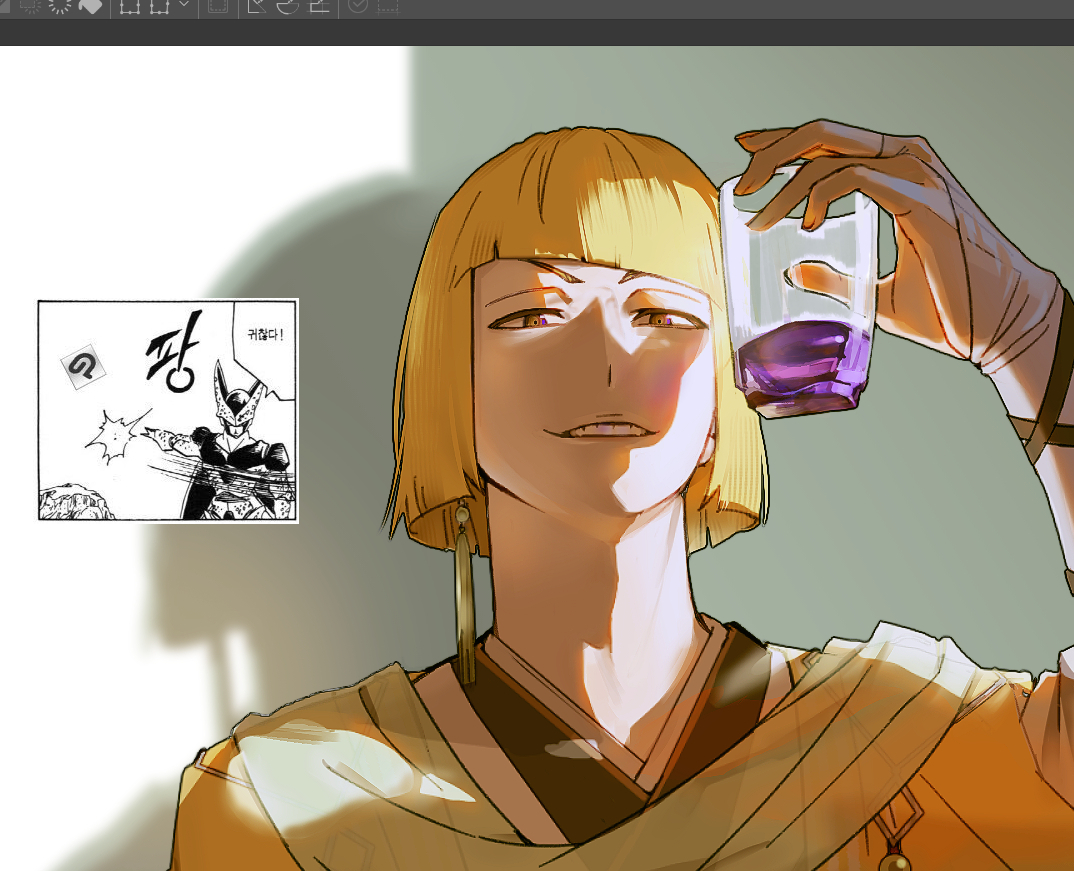1074x871 pixels.
Task: Click the dimmed checkmark circle toolbar icon
Action: [358, 6]
